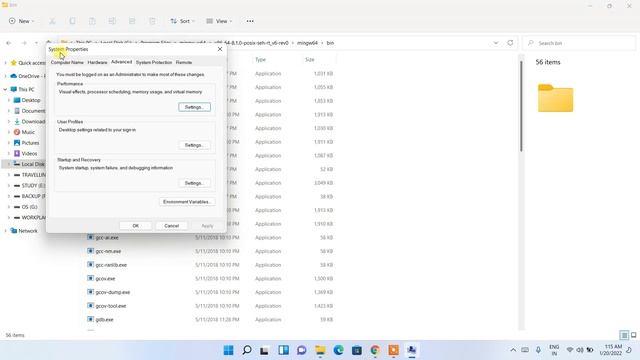Screen dimensions: 640x360
Task: Select bin in the address breadcrumb
Action: tap(330, 43)
